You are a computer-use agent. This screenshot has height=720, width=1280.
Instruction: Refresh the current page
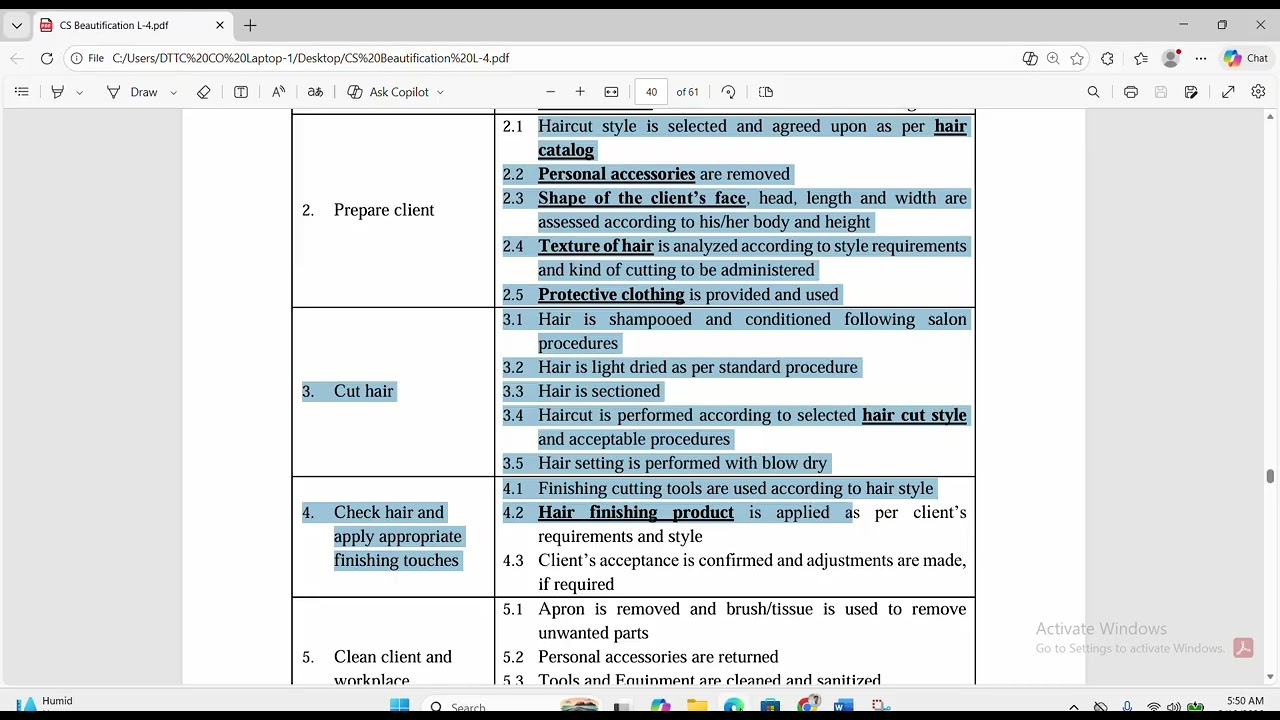[x=46, y=58]
